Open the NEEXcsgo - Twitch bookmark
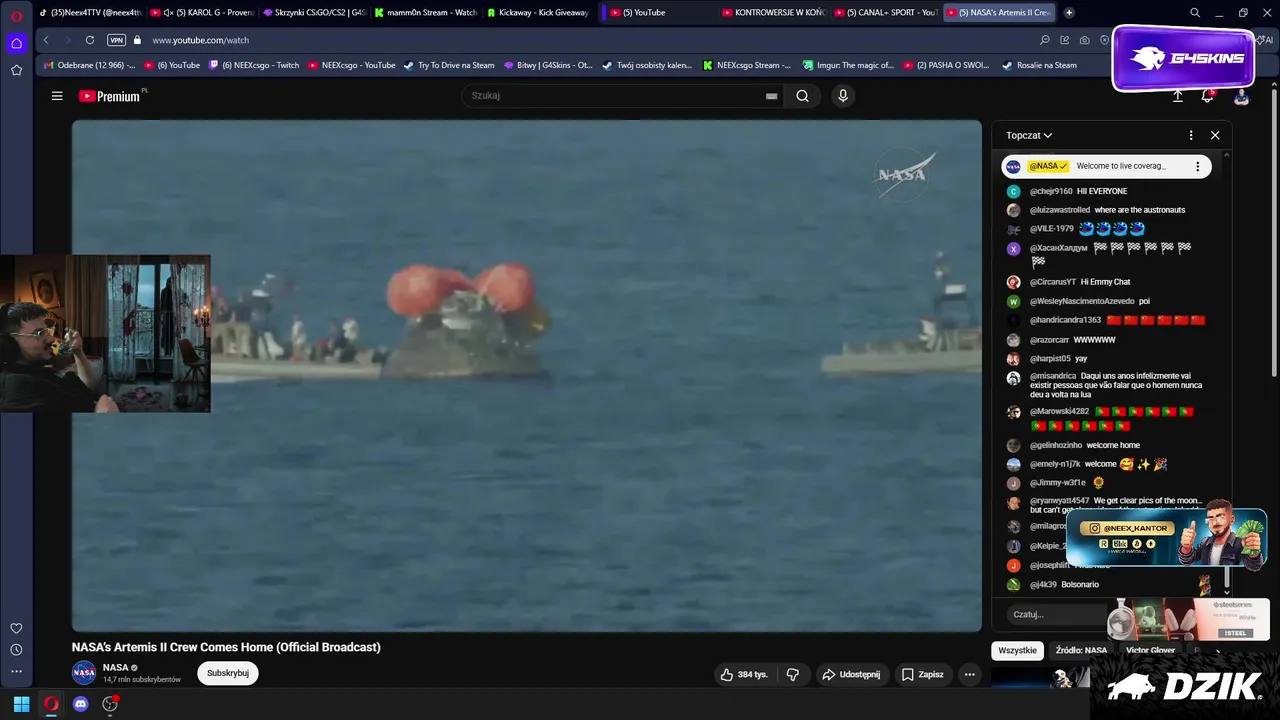Image resolution: width=1280 pixels, height=720 pixels. coord(254,65)
